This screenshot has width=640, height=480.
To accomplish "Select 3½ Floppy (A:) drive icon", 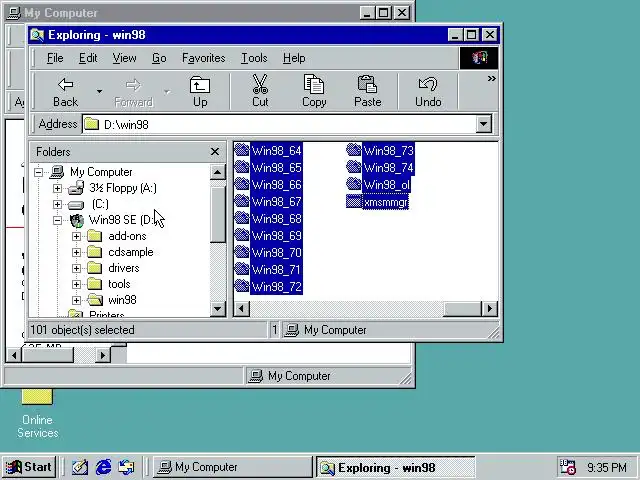I will [76, 188].
